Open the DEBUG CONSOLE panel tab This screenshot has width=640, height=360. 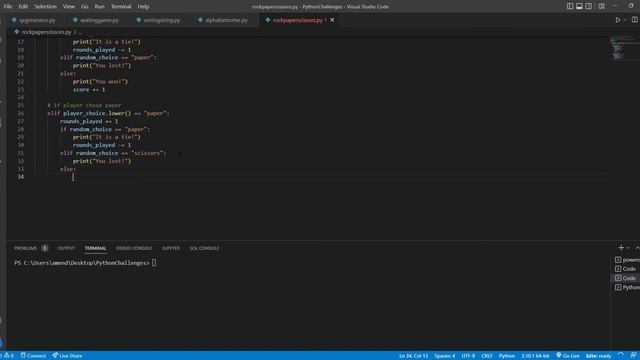point(134,248)
